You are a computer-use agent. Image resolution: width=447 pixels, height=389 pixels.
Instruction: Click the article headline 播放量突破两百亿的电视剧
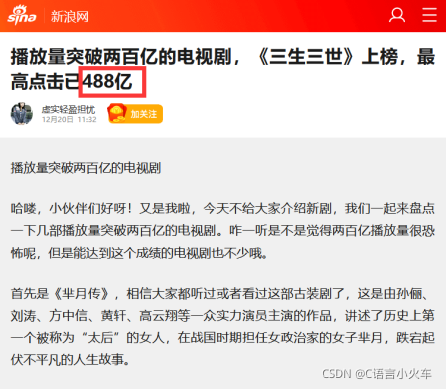[x=223, y=69]
